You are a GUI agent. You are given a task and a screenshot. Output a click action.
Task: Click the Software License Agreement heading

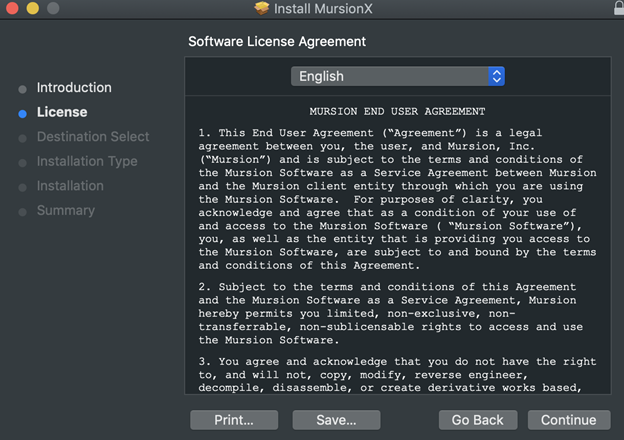(277, 42)
